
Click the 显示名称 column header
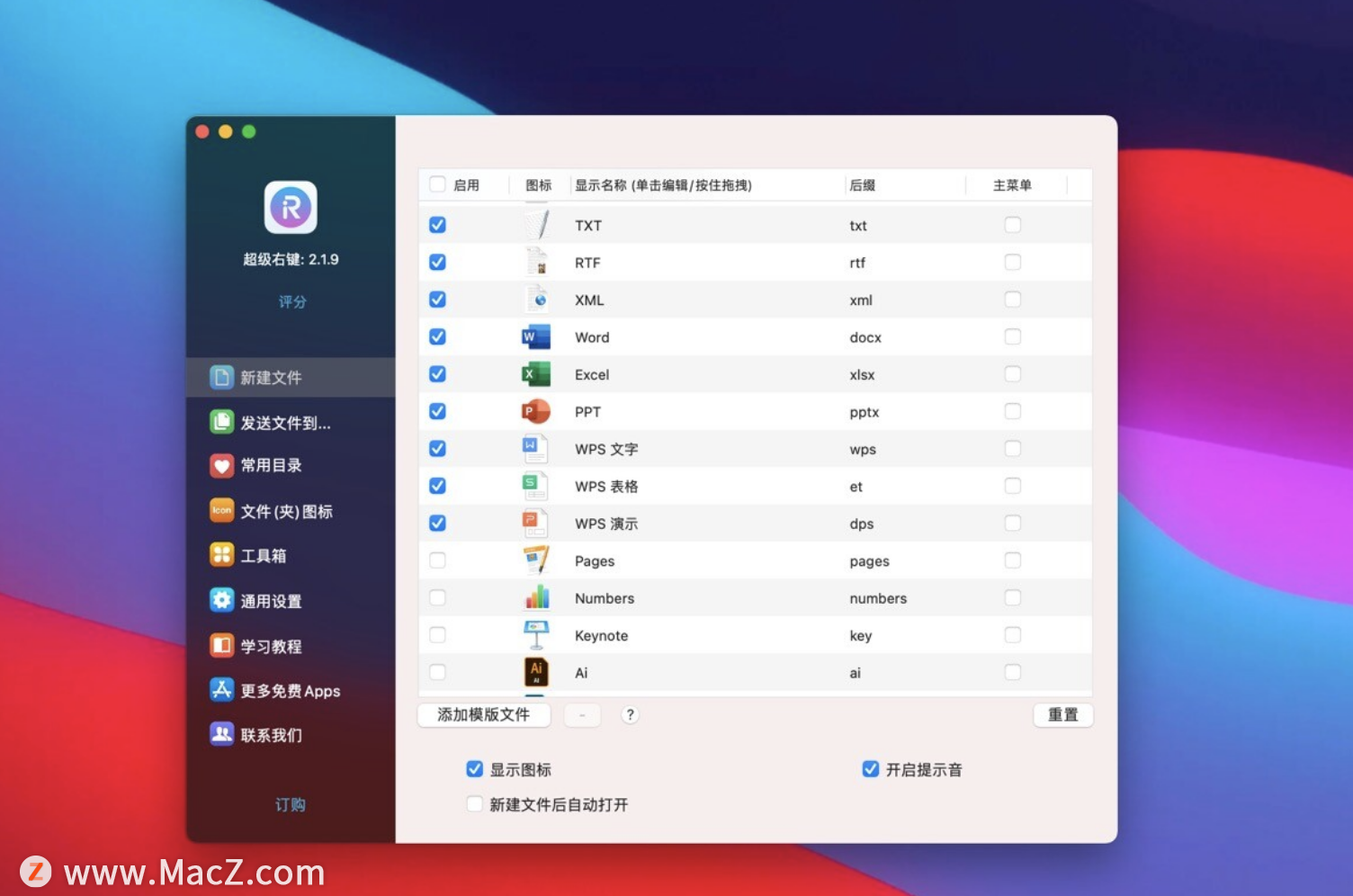(663, 185)
